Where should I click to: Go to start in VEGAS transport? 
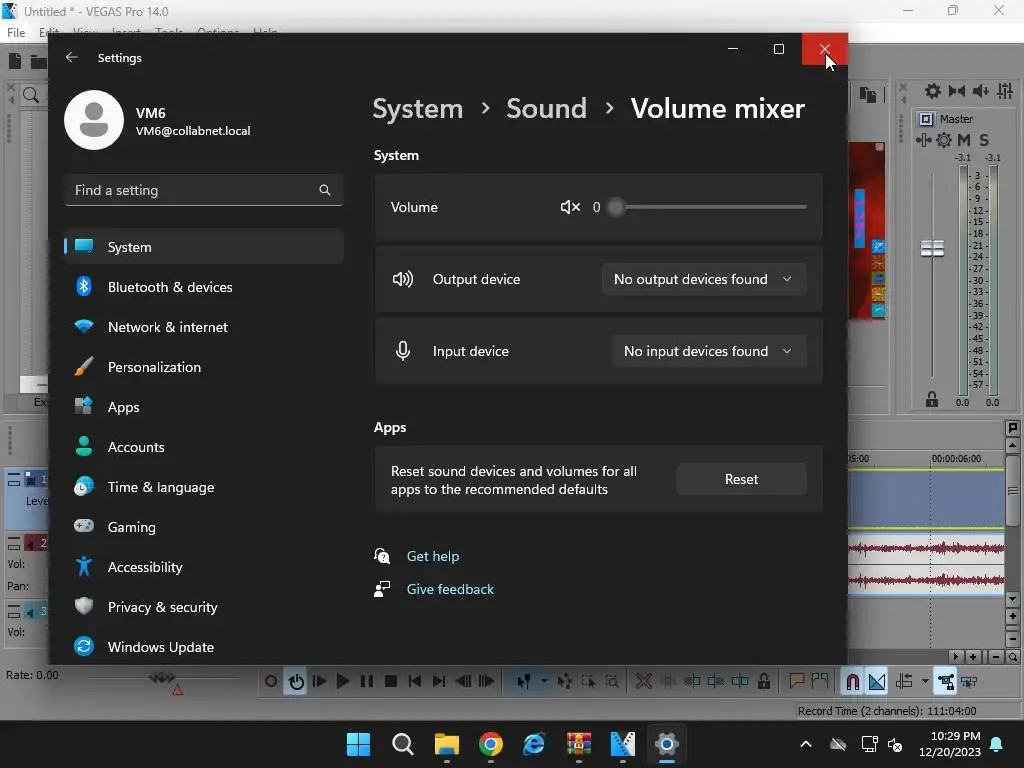(x=415, y=681)
